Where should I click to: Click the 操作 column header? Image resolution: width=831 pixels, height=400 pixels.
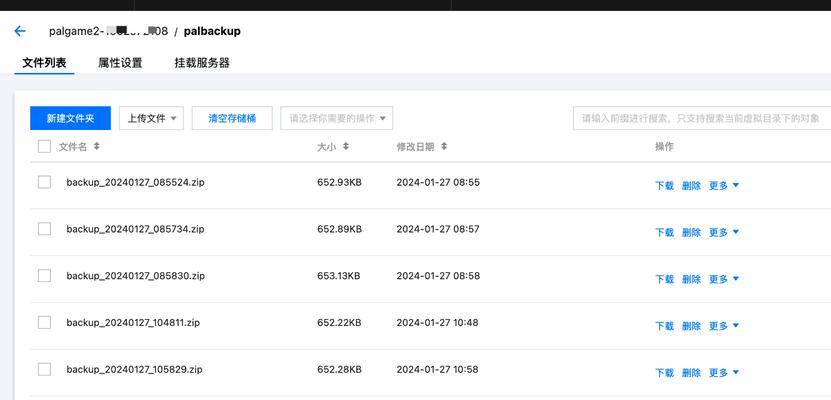coord(664,147)
